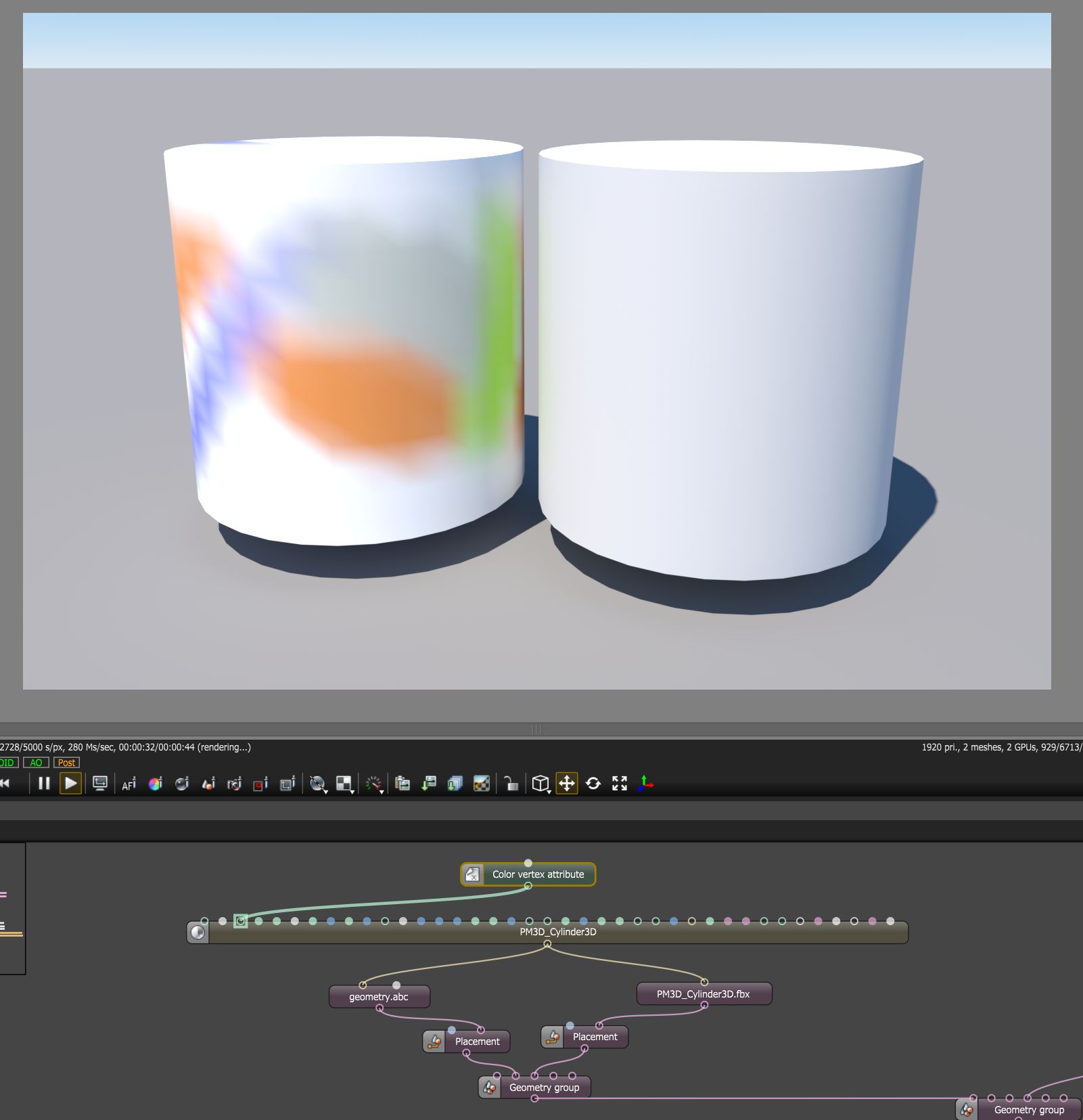This screenshot has height=1120, width=1083.
Task: Select the object picker icon
Action: 208,784
